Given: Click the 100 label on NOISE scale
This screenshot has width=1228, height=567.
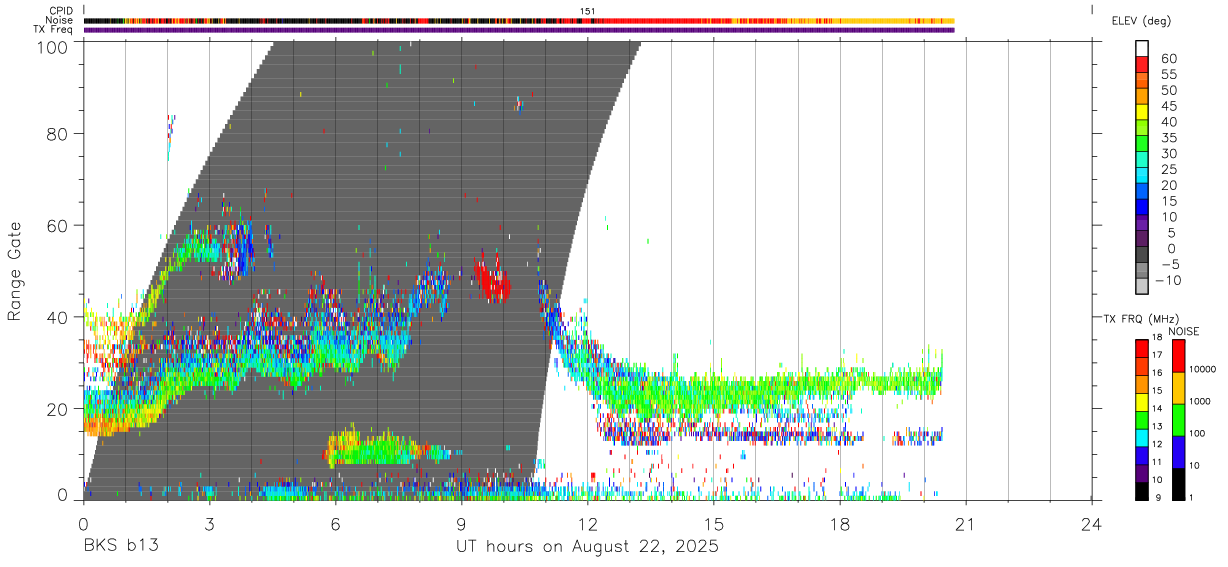Looking at the screenshot, I should pos(1198,433).
